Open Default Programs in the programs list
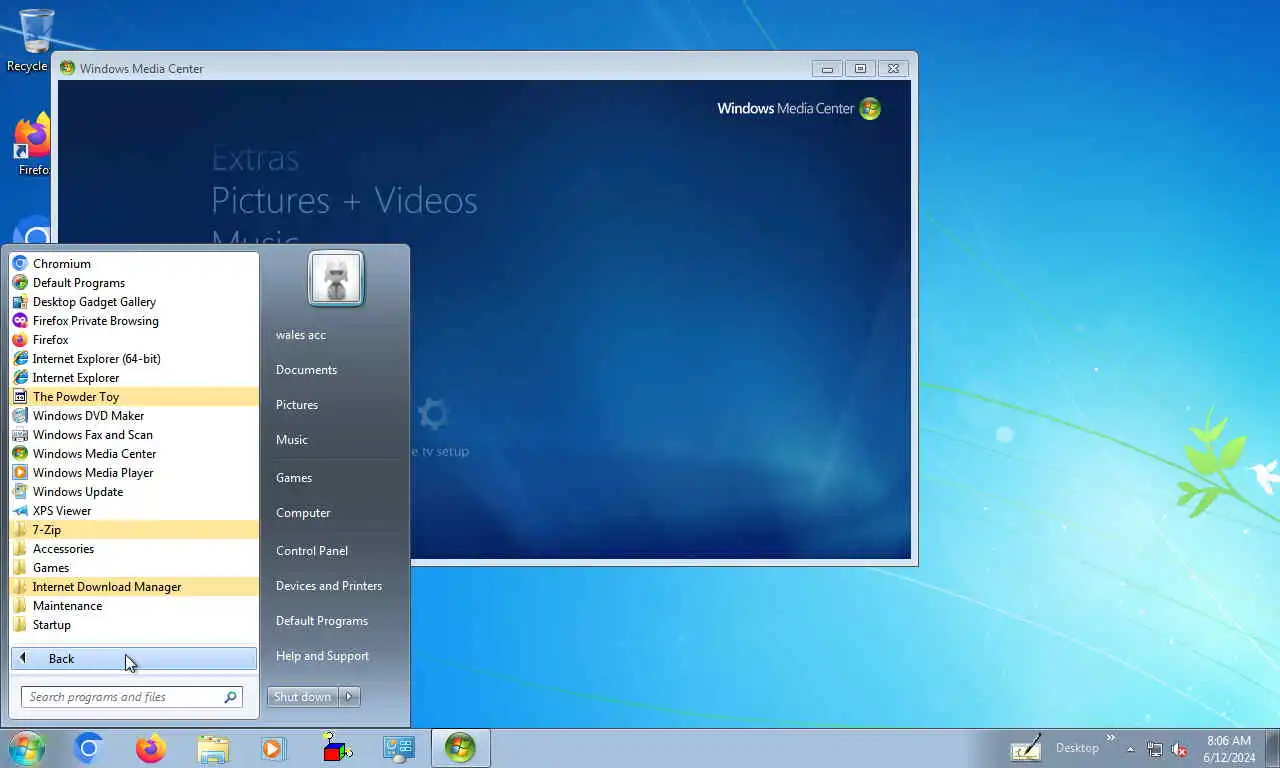The height and width of the screenshot is (768, 1280). click(134, 283)
